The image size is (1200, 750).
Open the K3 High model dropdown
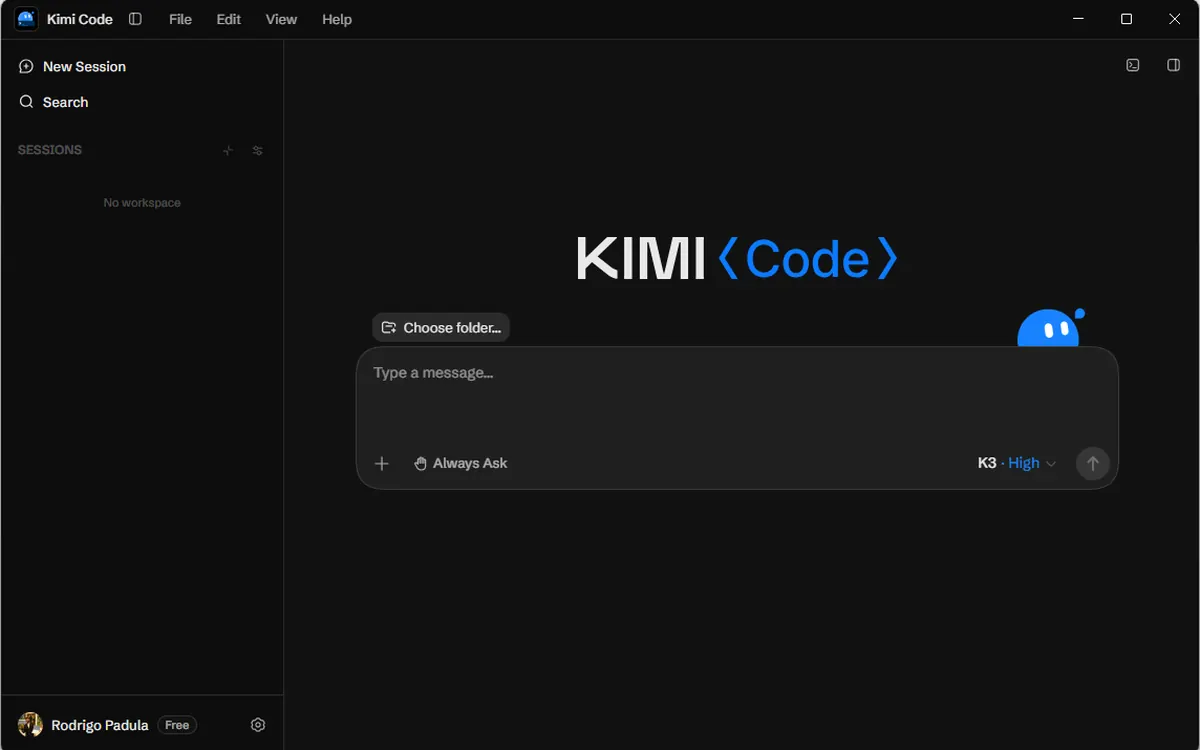[x=1016, y=463]
